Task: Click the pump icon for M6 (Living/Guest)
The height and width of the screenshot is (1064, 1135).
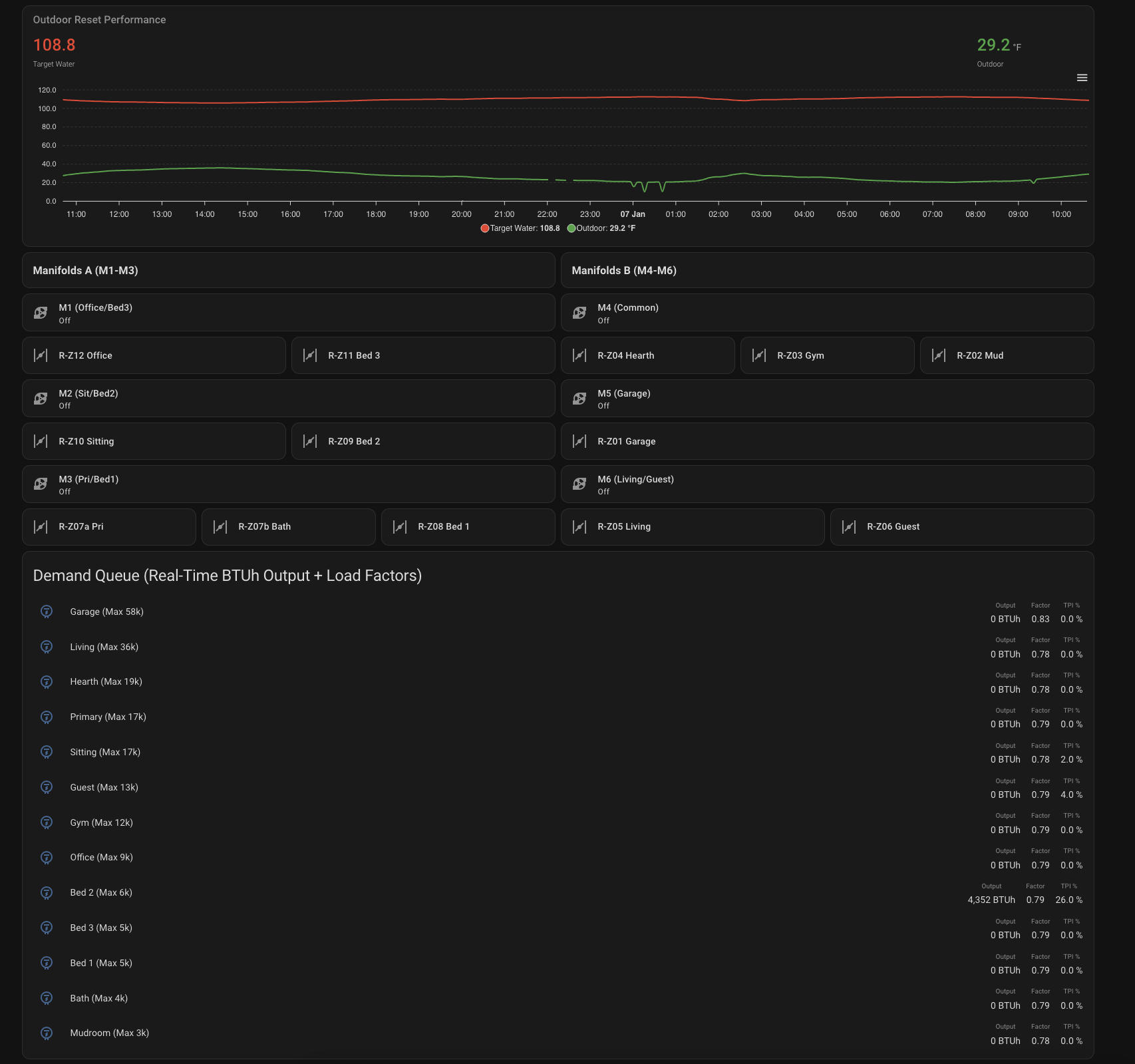Action: [579, 483]
